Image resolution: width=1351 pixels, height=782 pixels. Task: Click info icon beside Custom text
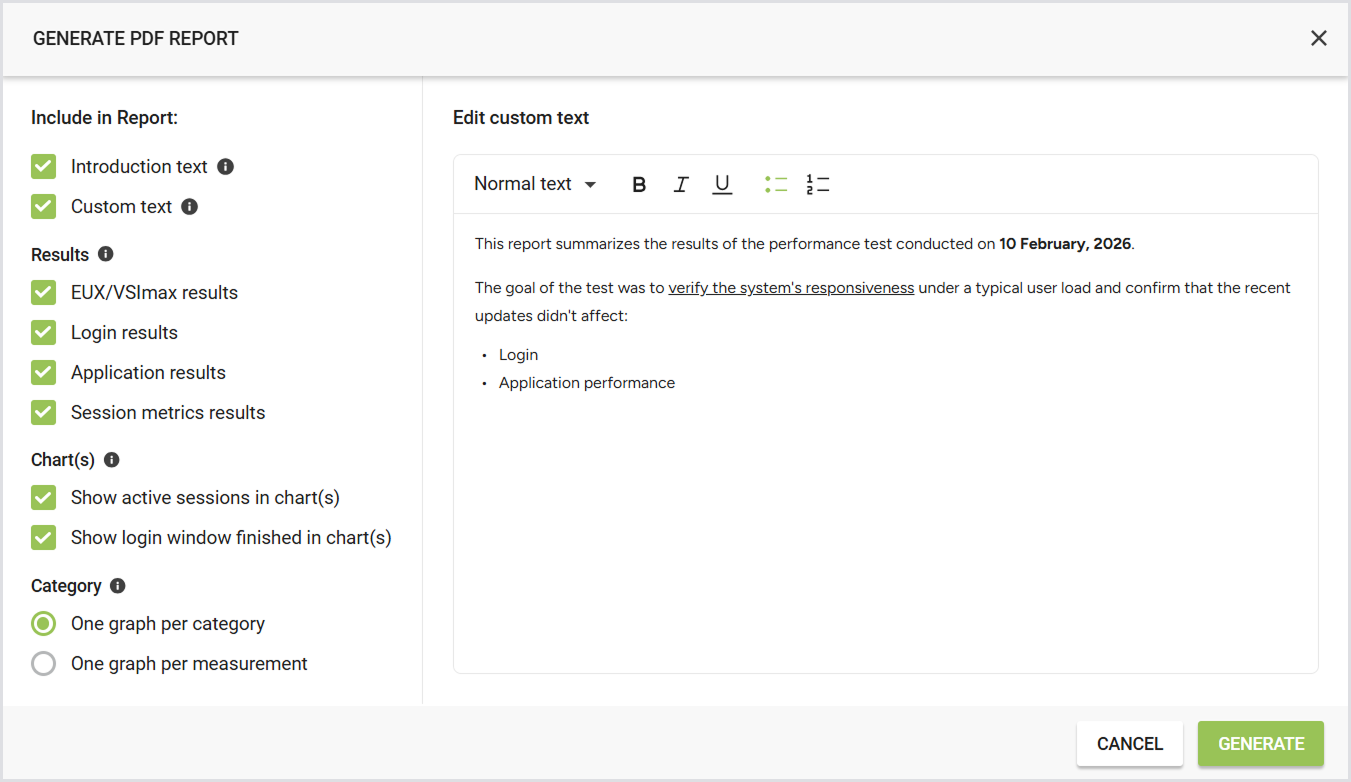pos(189,207)
